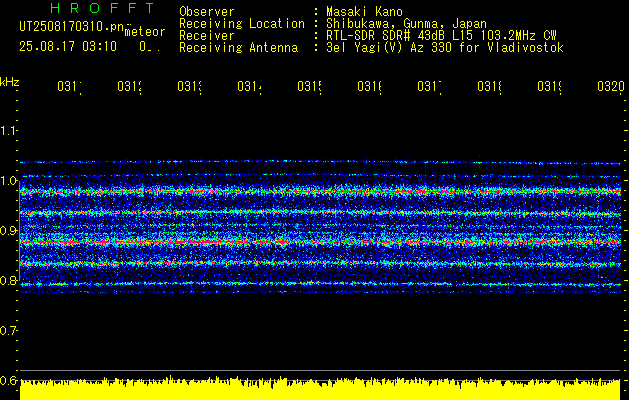Click the fifth time marker from left
629x400 pixels.
pos(310,86)
